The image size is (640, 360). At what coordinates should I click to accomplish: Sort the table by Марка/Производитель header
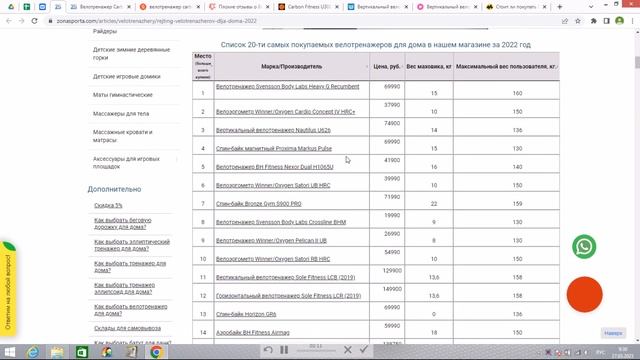(291, 66)
